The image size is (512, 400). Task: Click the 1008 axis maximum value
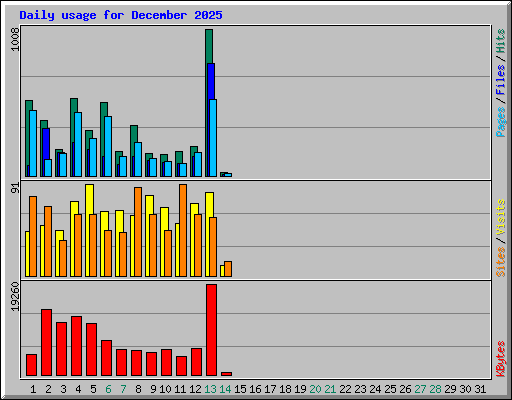15,39
